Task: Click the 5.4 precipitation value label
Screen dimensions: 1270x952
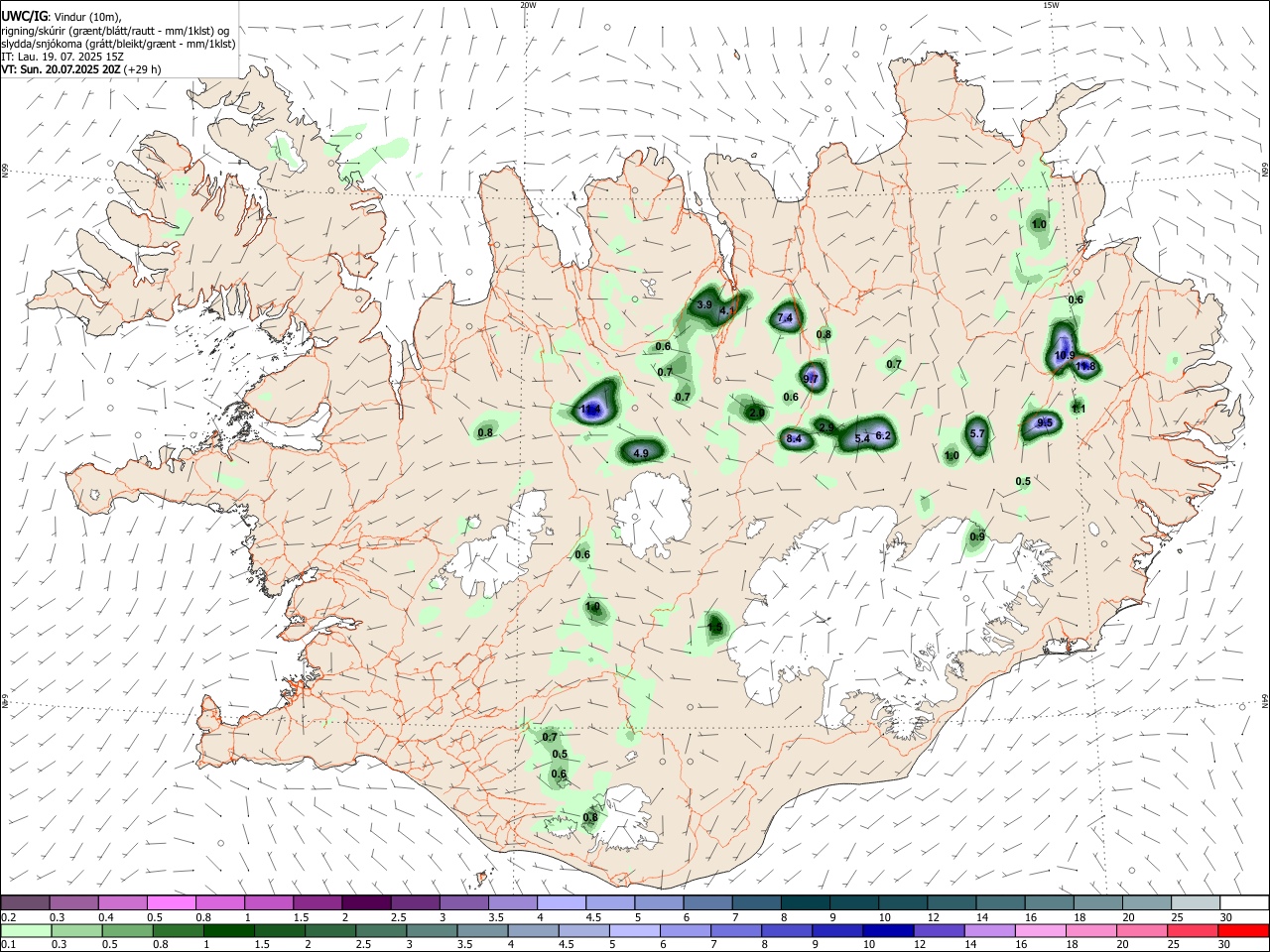Action: [x=862, y=438]
